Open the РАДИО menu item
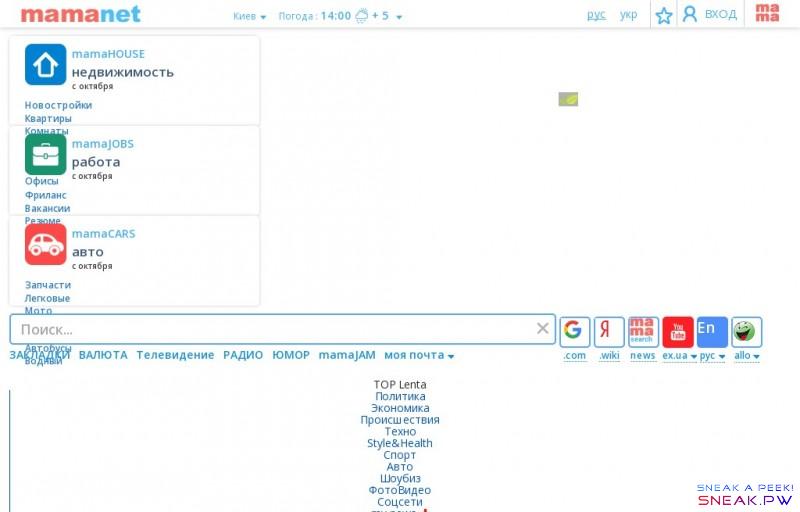 pyautogui.click(x=243, y=355)
